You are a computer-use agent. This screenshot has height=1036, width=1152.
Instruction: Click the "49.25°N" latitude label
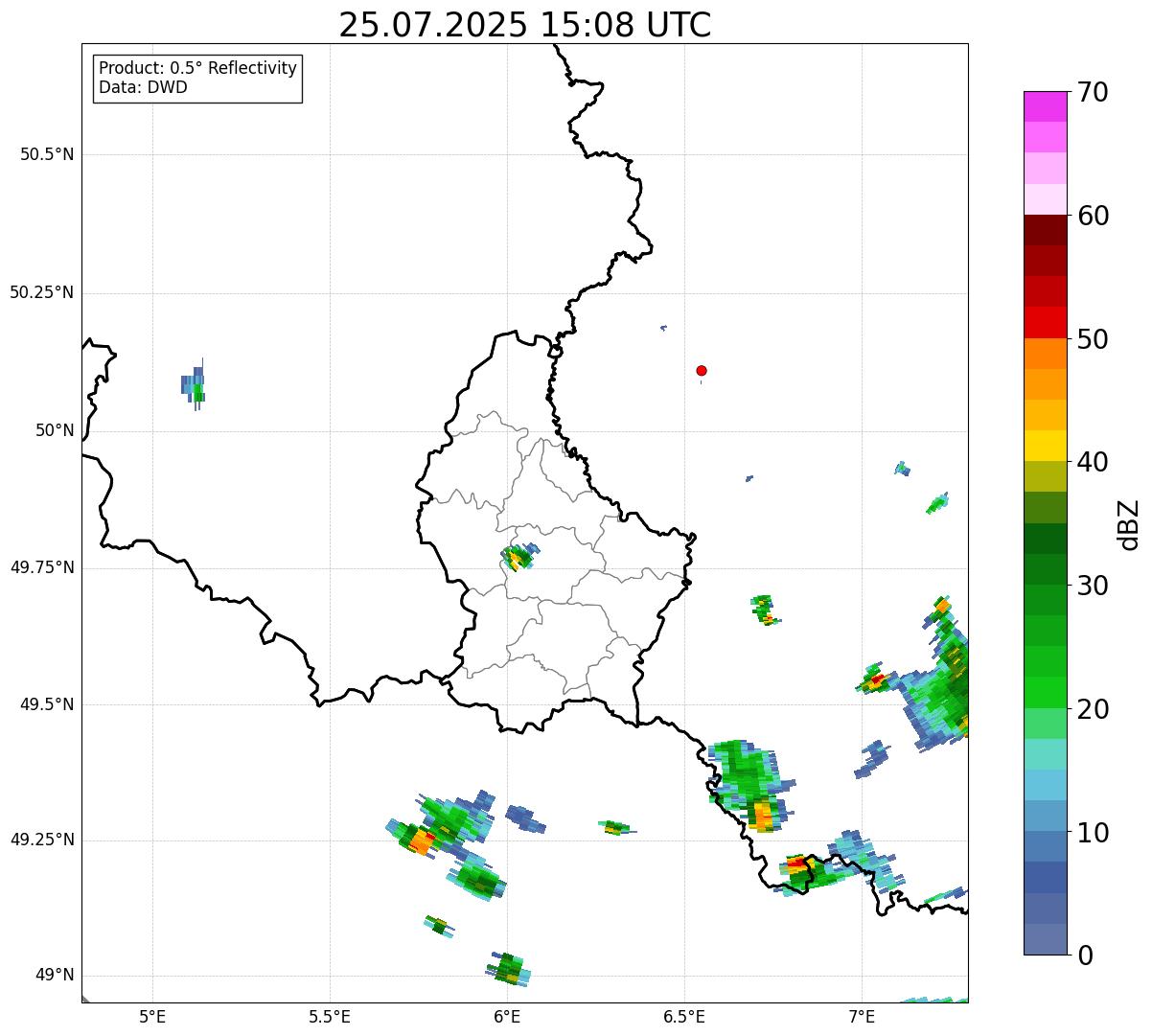(42, 840)
